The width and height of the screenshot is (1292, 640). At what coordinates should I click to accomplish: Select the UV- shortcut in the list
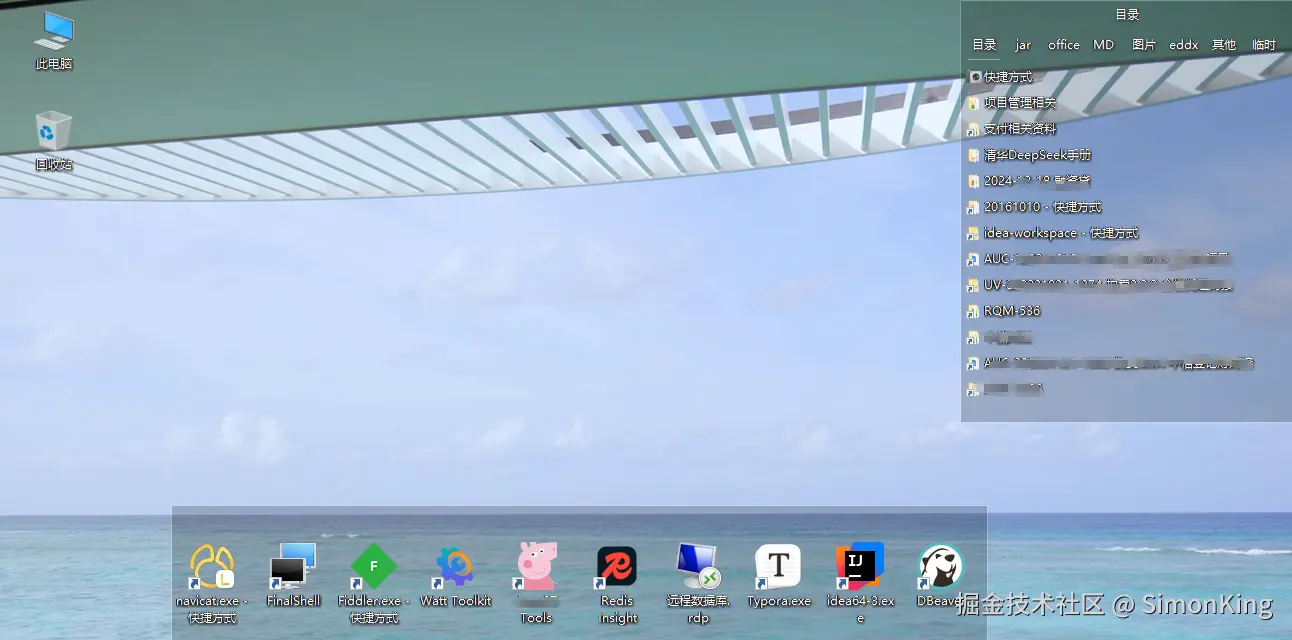pyautogui.click(x=1100, y=285)
